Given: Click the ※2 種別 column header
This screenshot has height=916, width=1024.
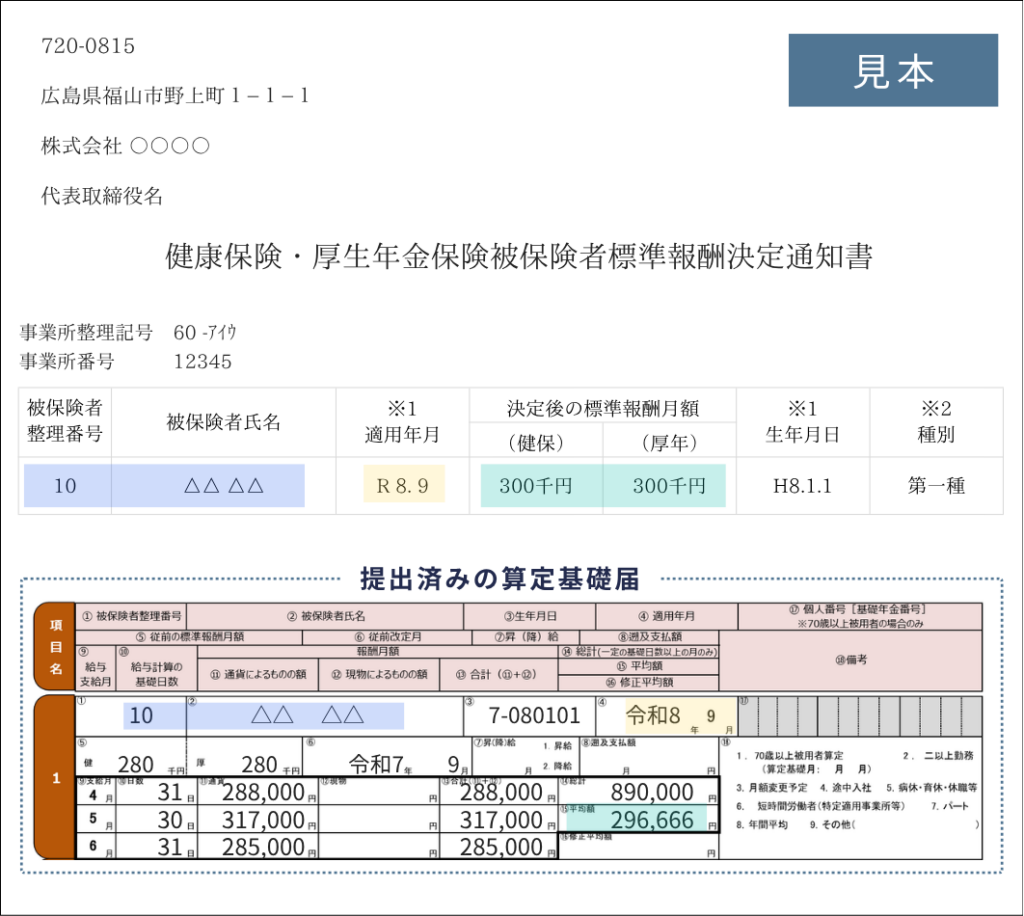Looking at the screenshot, I should tap(936, 422).
